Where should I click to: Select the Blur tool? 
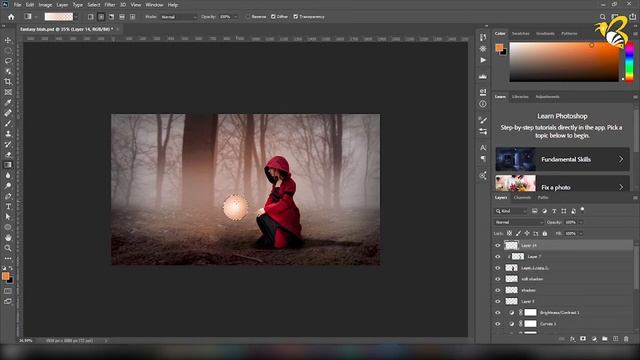tap(8, 176)
